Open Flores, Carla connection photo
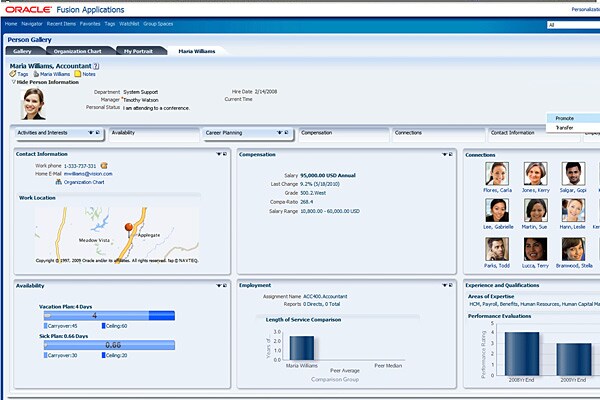The image size is (600, 400). pos(497,174)
